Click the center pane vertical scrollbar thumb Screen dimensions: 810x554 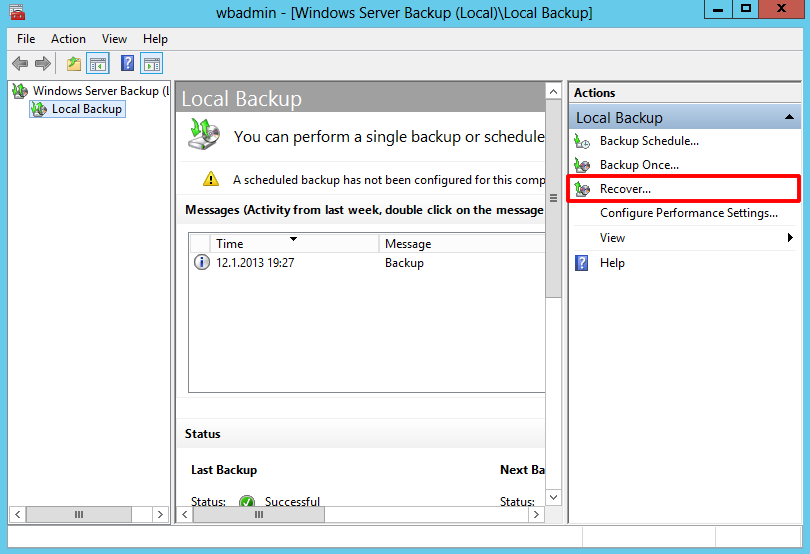553,198
